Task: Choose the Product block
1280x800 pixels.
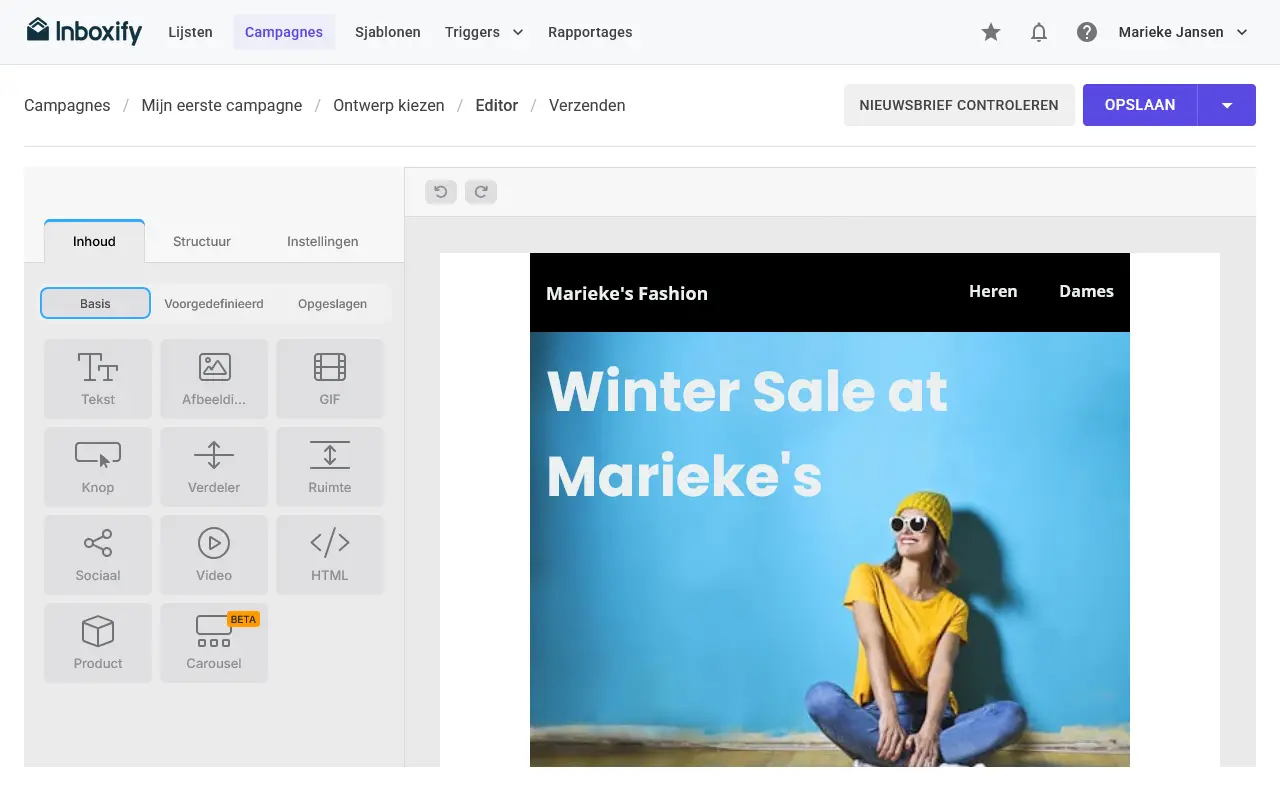Action: coord(98,643)
